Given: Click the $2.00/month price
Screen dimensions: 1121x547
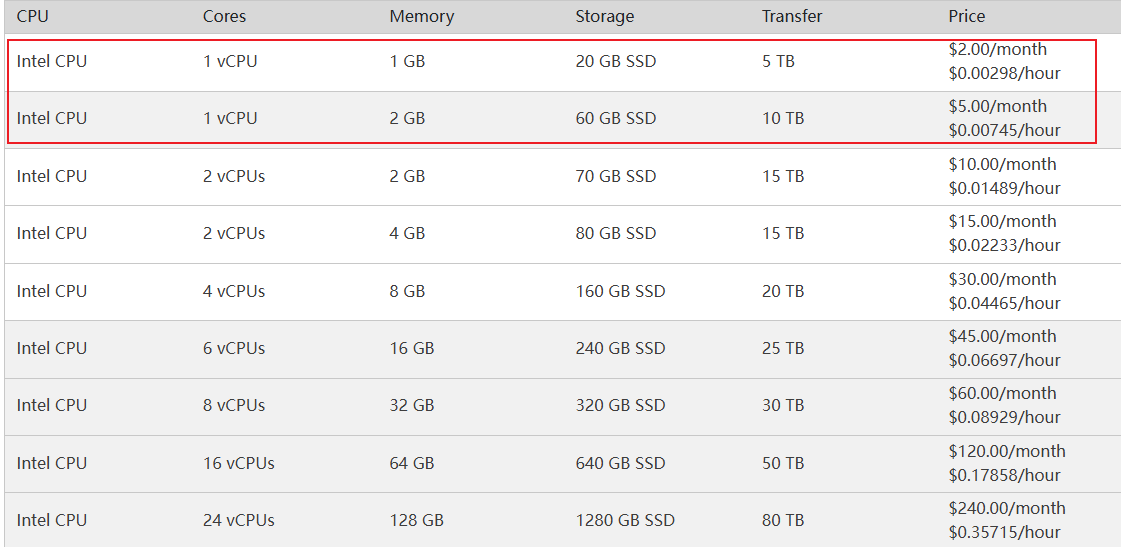Looking at the screenshot, I should (997, 49).
